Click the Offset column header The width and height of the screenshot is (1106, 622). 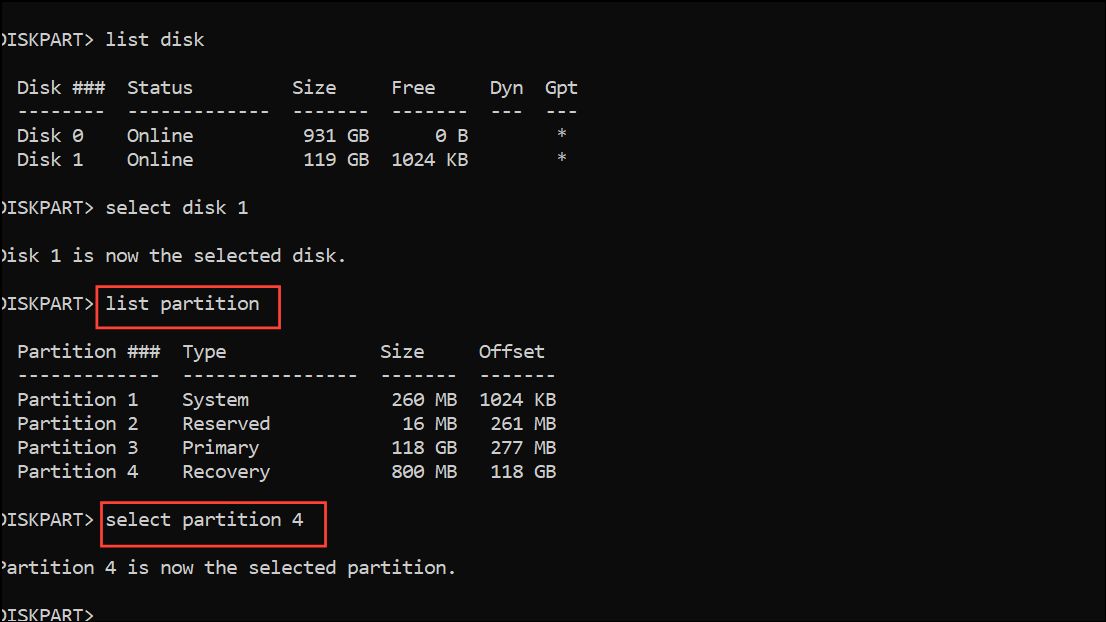(x=511, y=351)
